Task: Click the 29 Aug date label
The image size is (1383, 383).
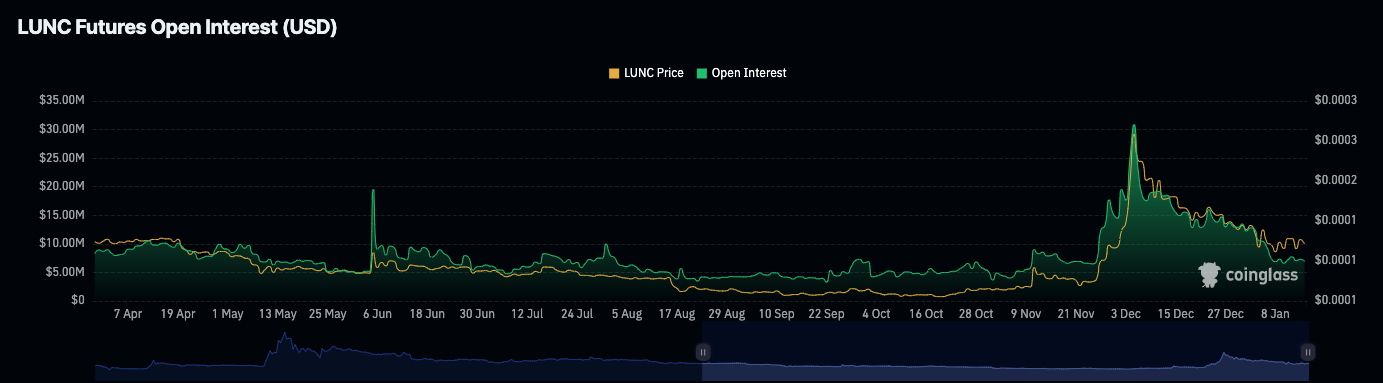Action: click(727, 314)
